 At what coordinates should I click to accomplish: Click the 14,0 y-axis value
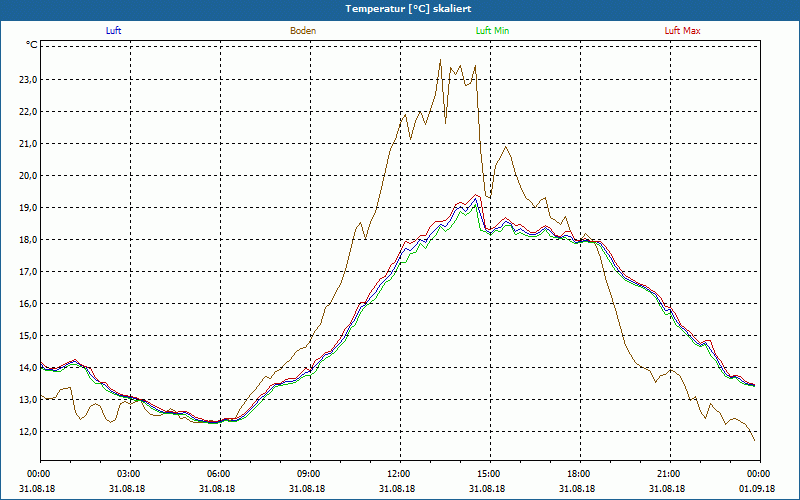28,368
